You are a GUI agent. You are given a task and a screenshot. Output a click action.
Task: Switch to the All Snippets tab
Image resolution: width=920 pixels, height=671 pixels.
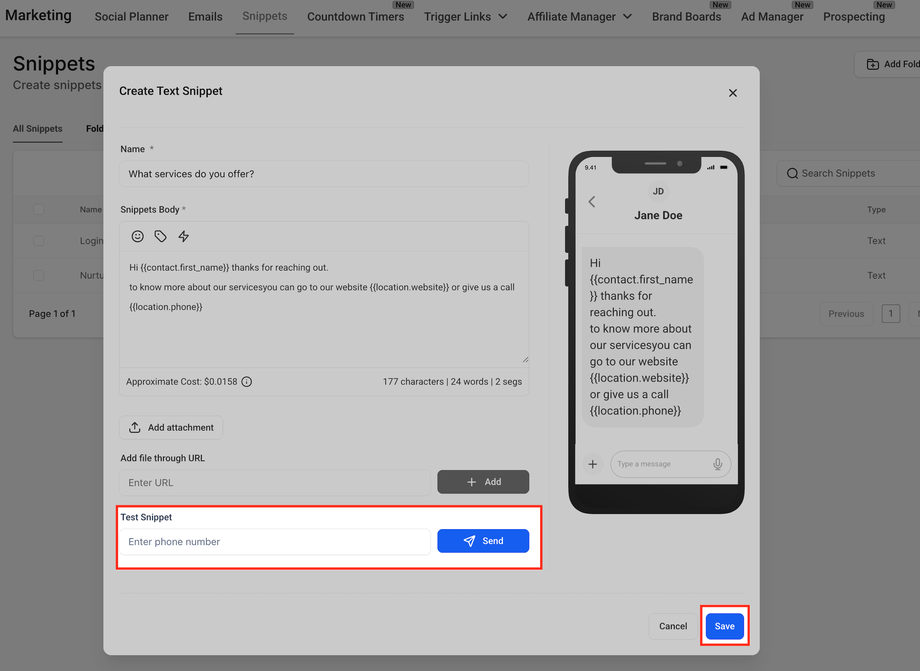(x=38, y=128)
